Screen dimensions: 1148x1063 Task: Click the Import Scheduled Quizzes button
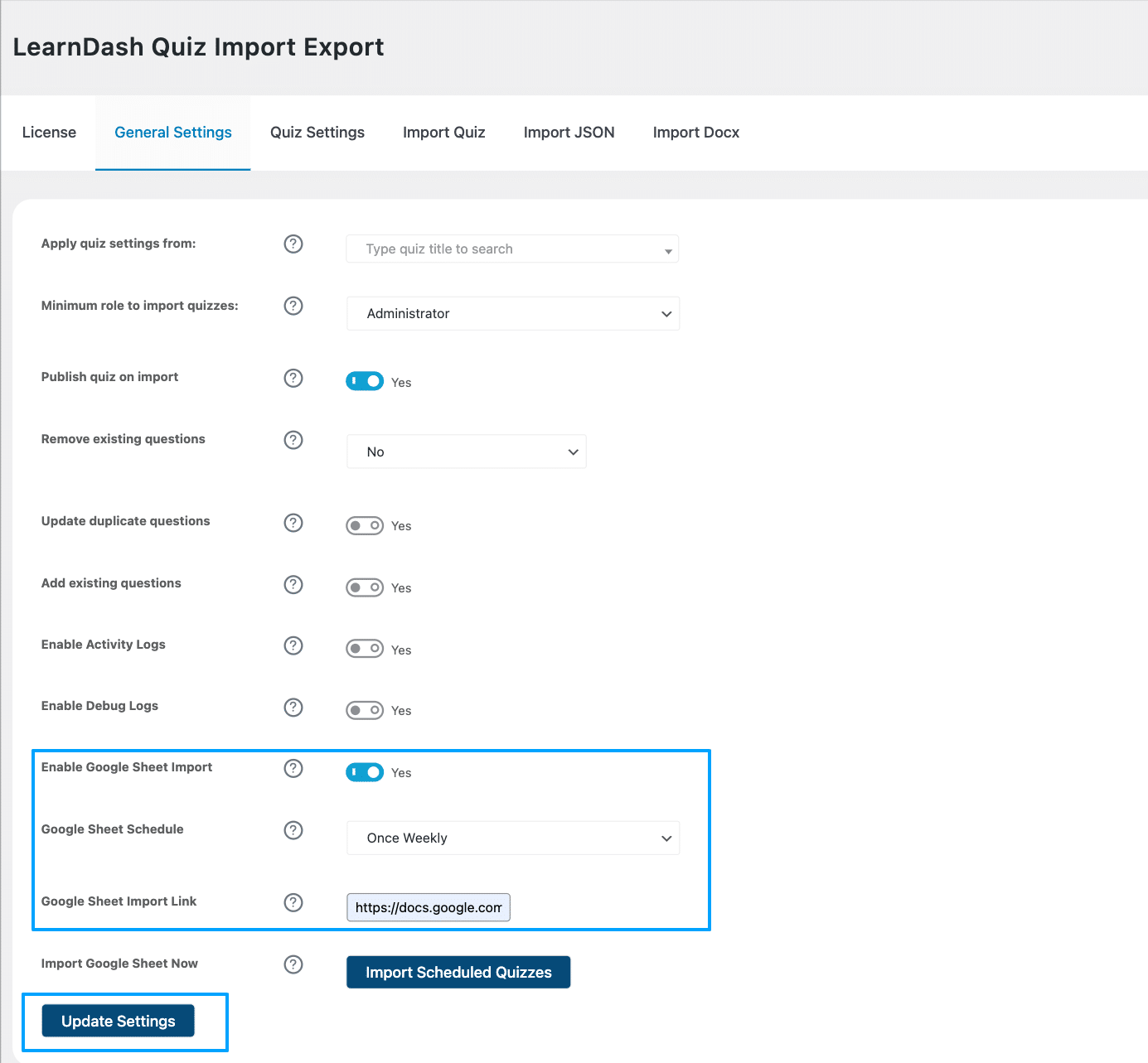click(x=458, y=972)
